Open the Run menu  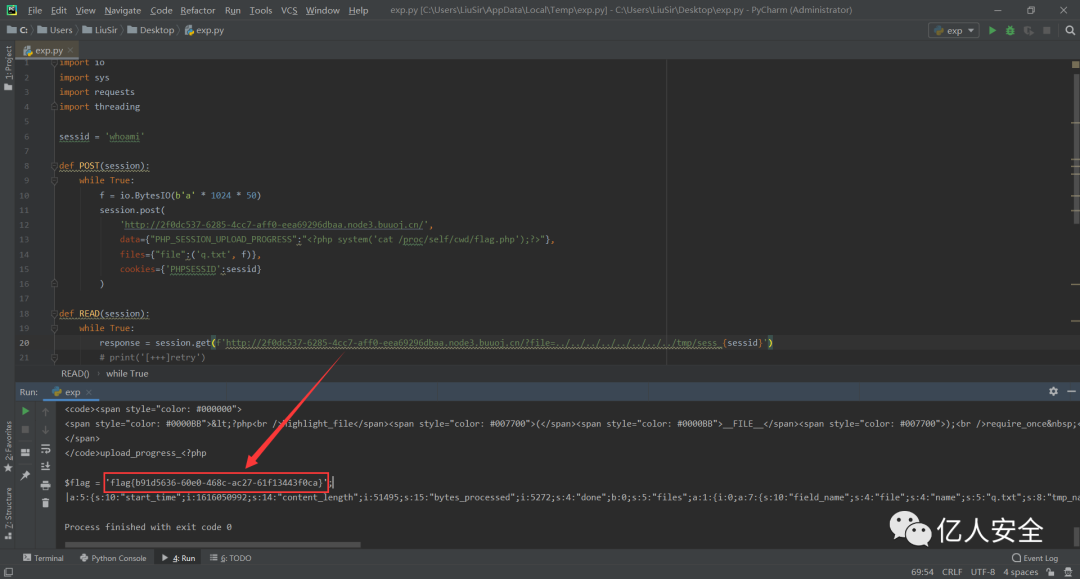point(233,10)
